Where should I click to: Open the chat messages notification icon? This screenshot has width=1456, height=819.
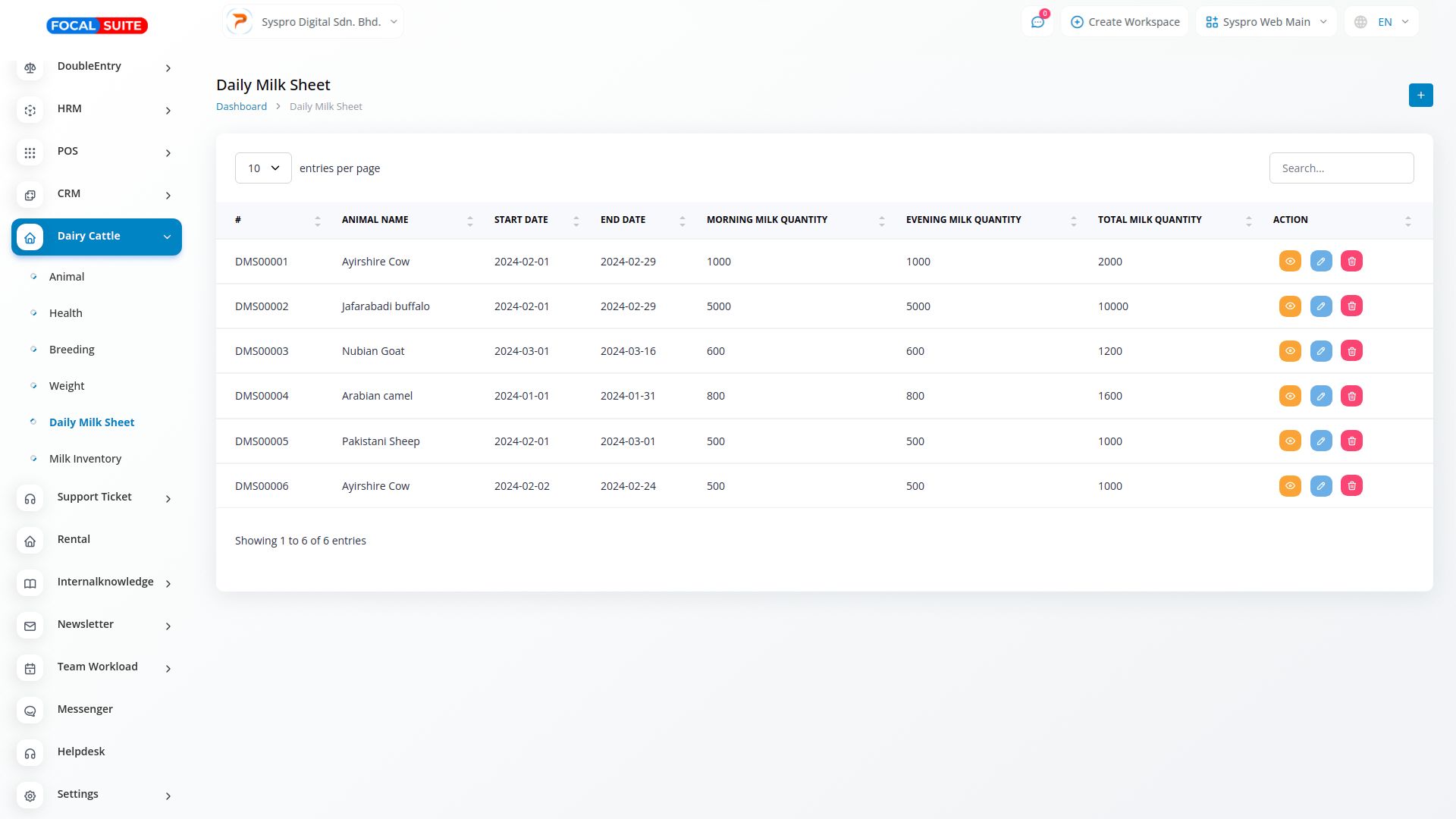coord(1037,22)
